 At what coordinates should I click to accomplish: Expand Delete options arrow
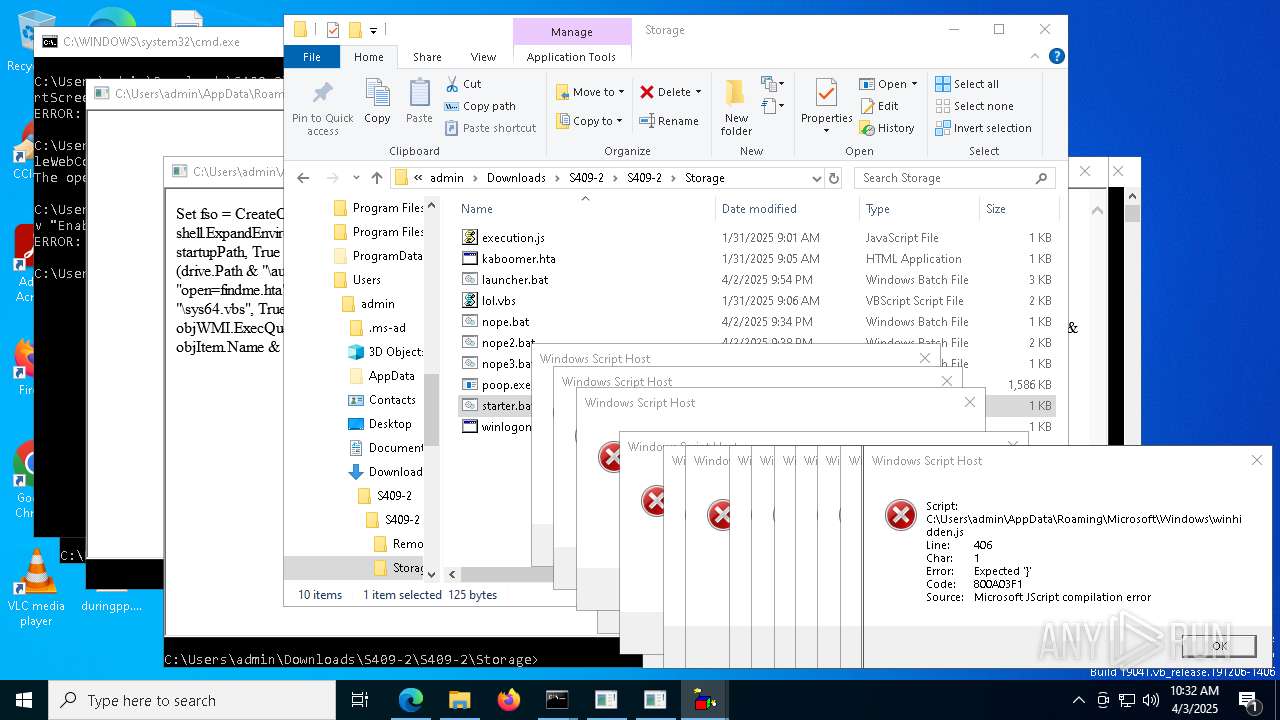click(x=698, y=92)
